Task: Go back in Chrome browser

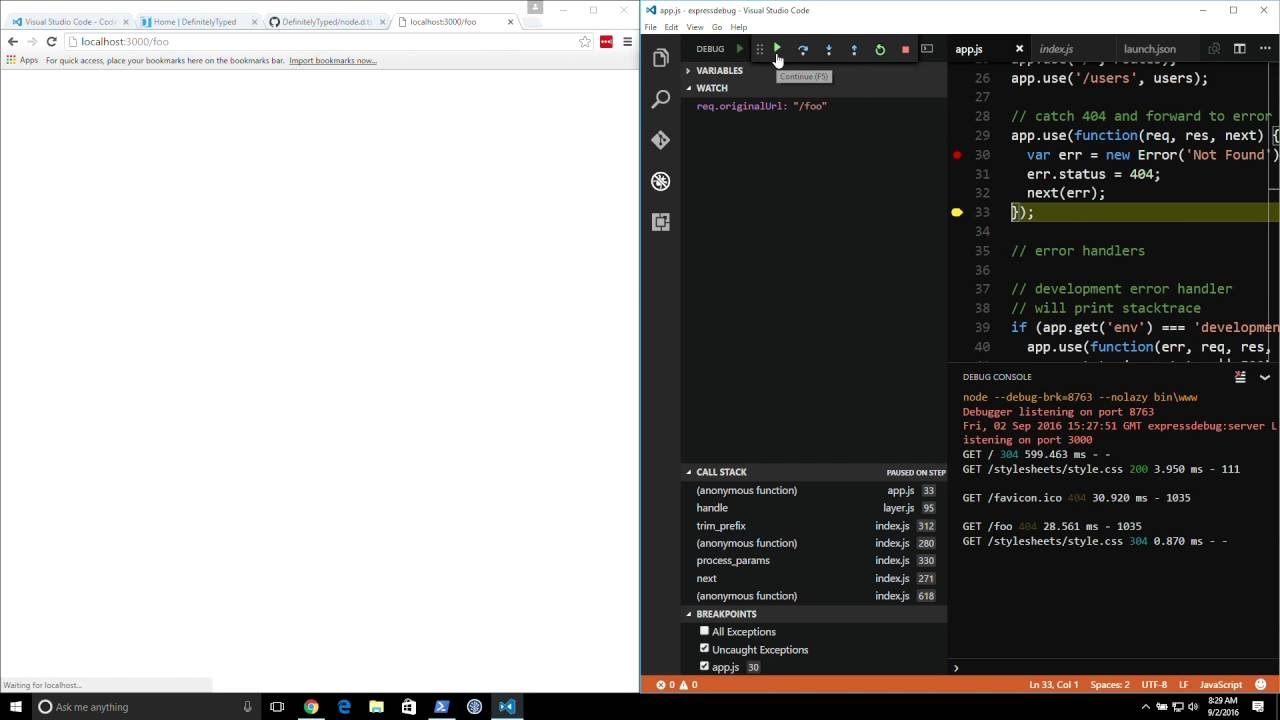Action: click(12, 42)
